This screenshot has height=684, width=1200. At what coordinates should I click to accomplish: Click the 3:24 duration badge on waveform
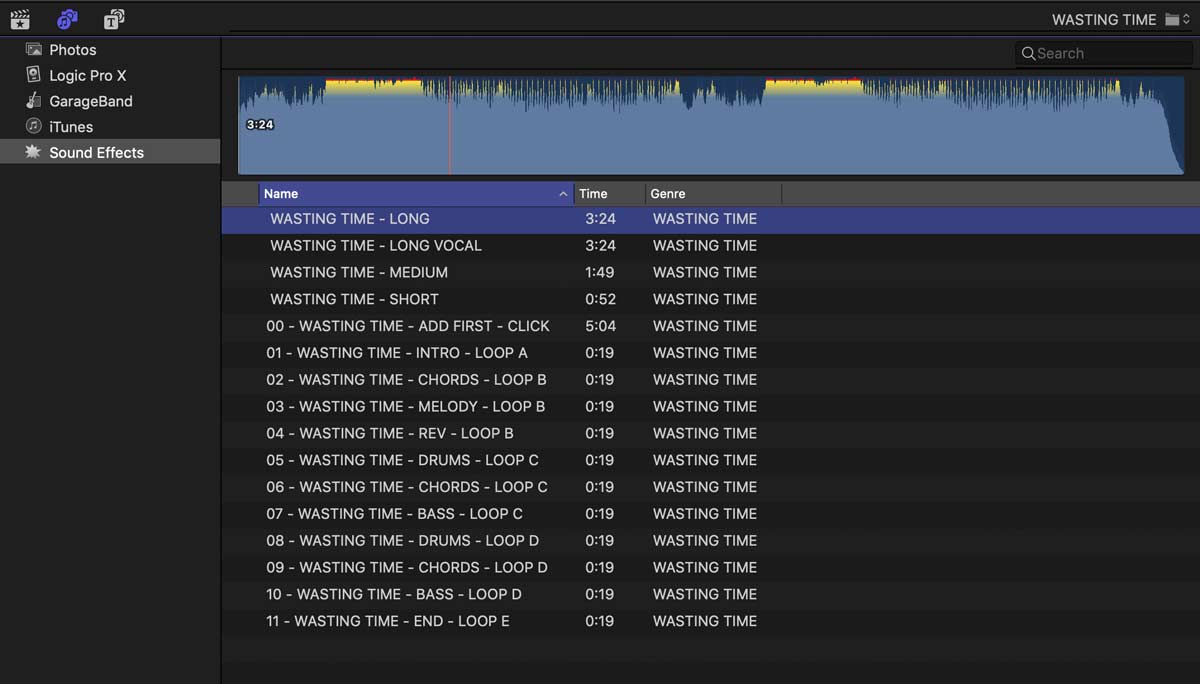260,125
